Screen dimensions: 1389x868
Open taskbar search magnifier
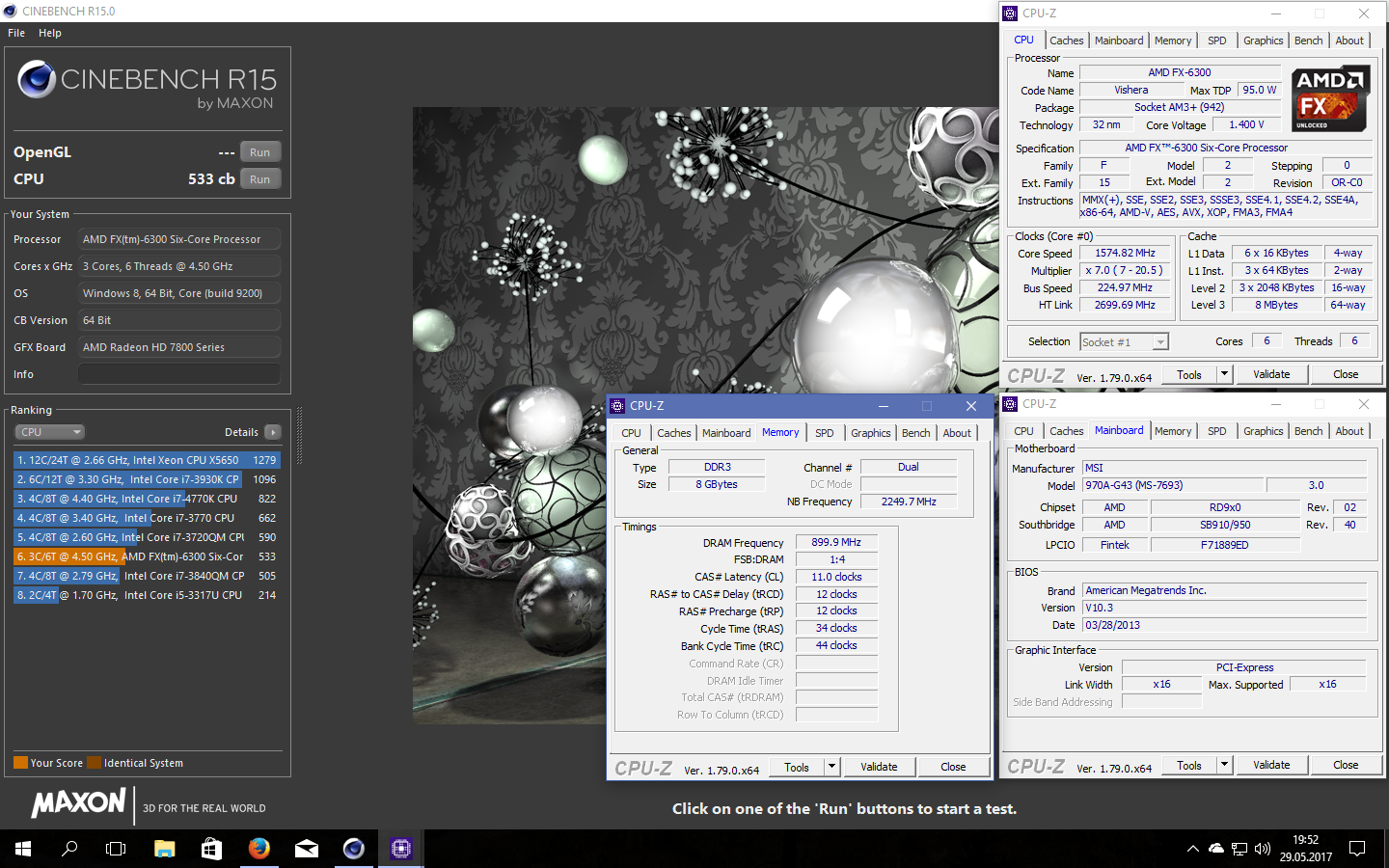pos(69,849)
